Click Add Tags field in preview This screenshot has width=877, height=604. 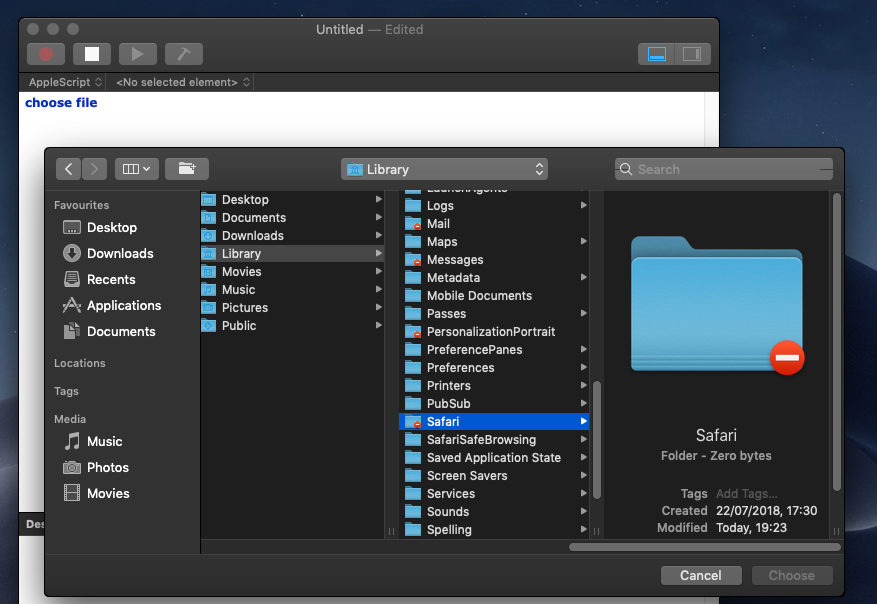tap(746, 494)
